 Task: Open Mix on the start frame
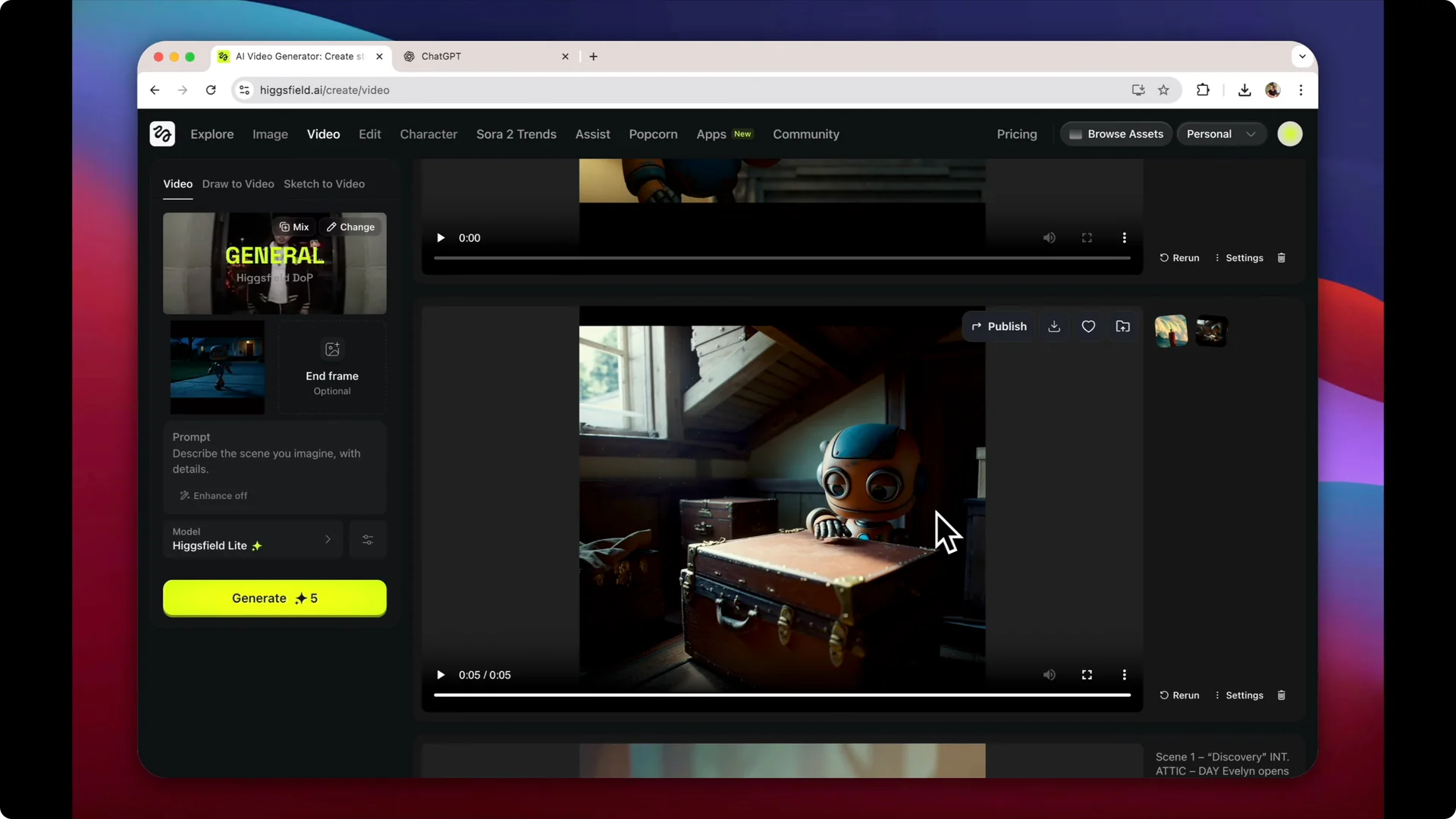pyautogui.click(x=294, y=226)
